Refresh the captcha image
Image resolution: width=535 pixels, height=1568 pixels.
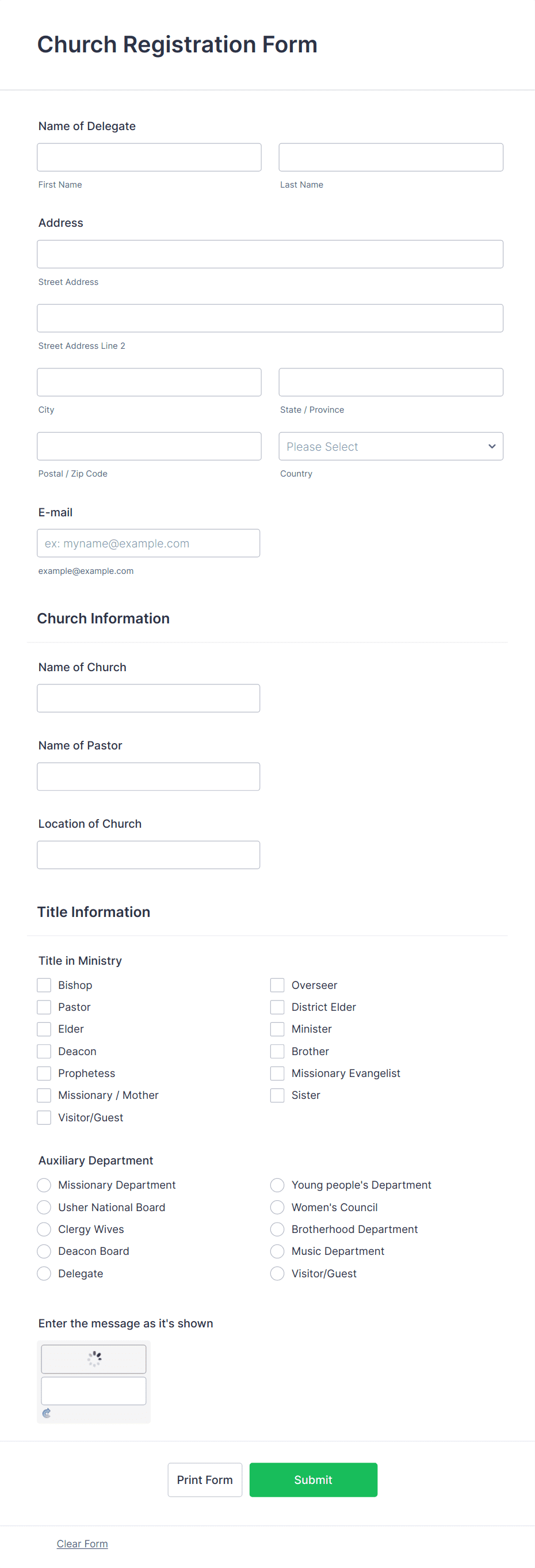[47, 1413]
